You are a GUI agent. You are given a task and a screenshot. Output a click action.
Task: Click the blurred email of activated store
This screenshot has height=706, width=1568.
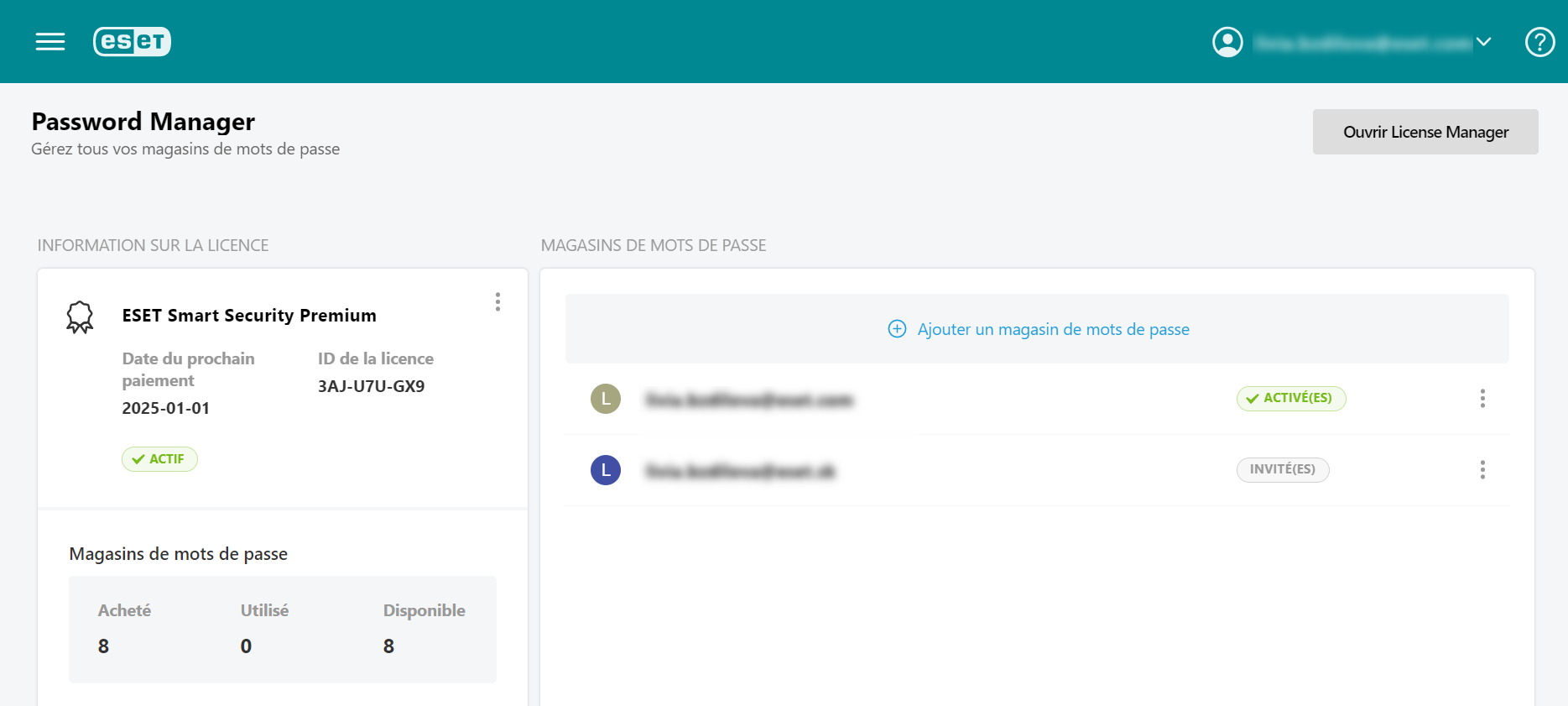(x=748, y=400)
